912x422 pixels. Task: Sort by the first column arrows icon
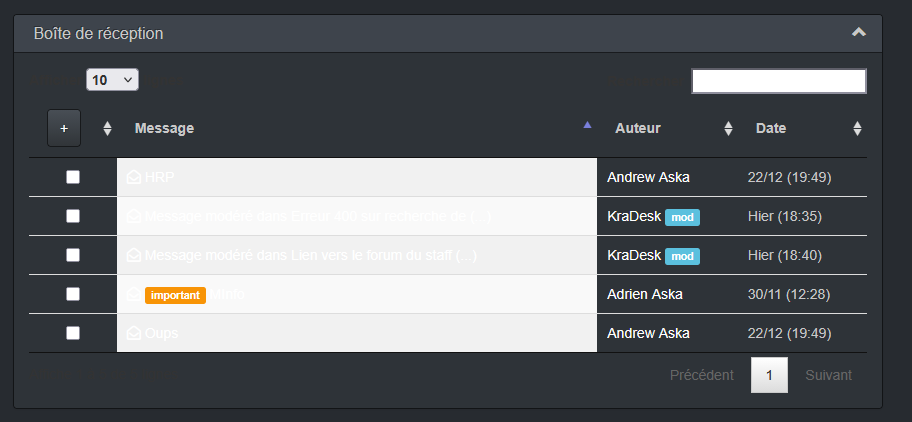(107, 128)
